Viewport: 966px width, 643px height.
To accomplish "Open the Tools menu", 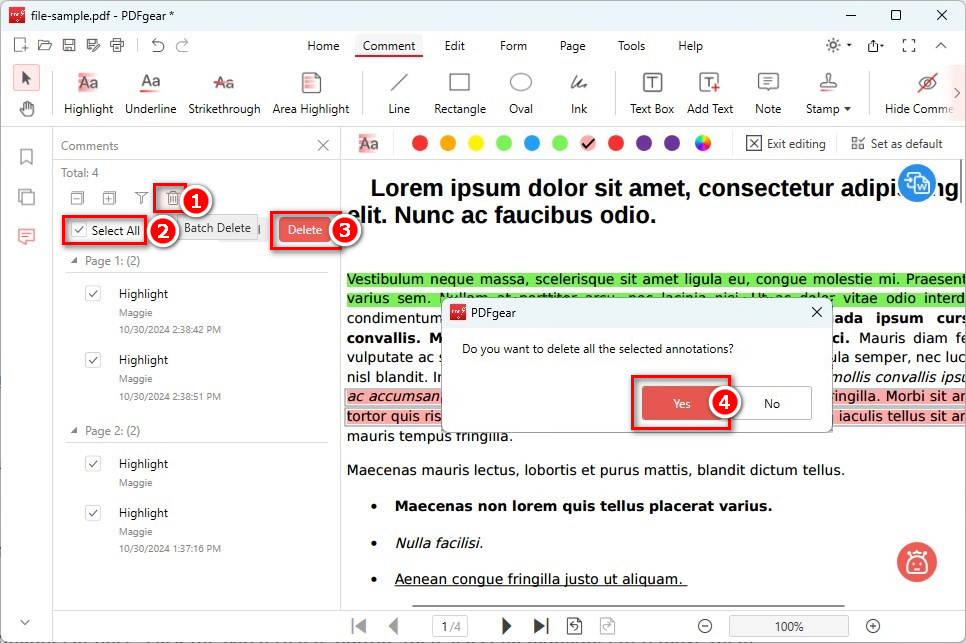I will [x=631, y=46].
